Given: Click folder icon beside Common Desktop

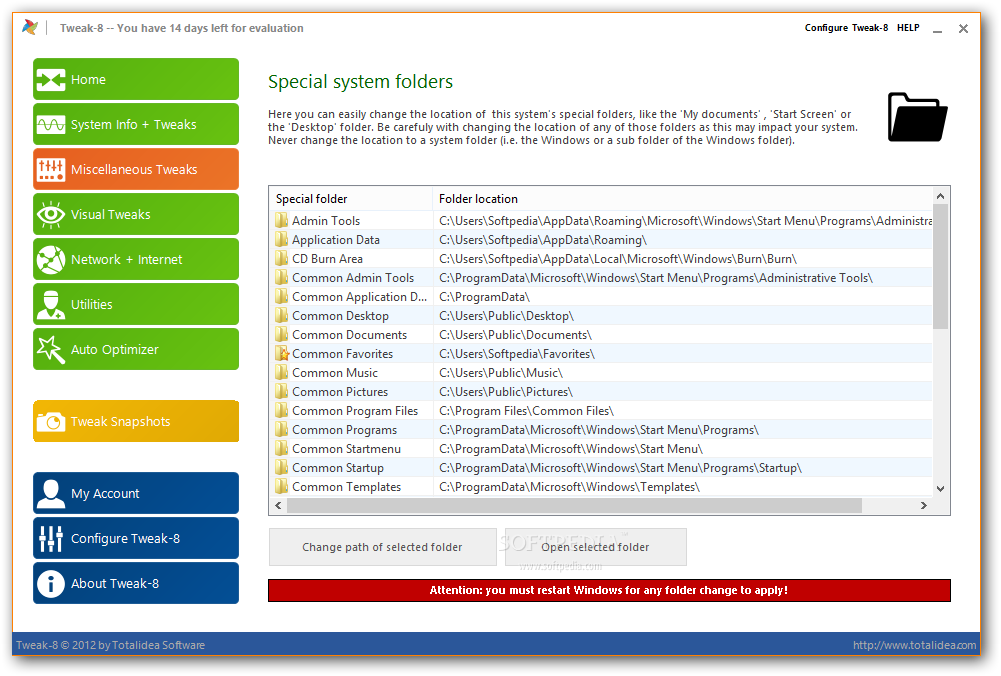Looking at the screenshot, I should tap(282, 316).
